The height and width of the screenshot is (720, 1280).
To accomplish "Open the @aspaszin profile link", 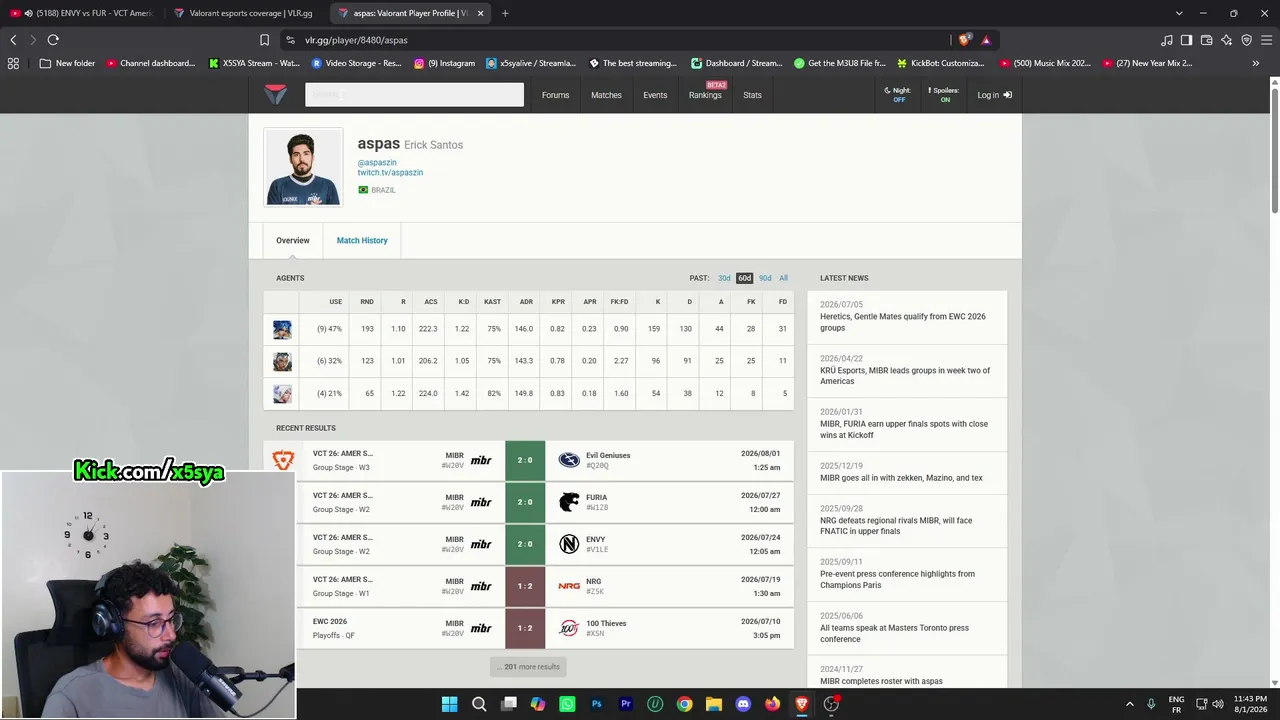I will point(377,162).
